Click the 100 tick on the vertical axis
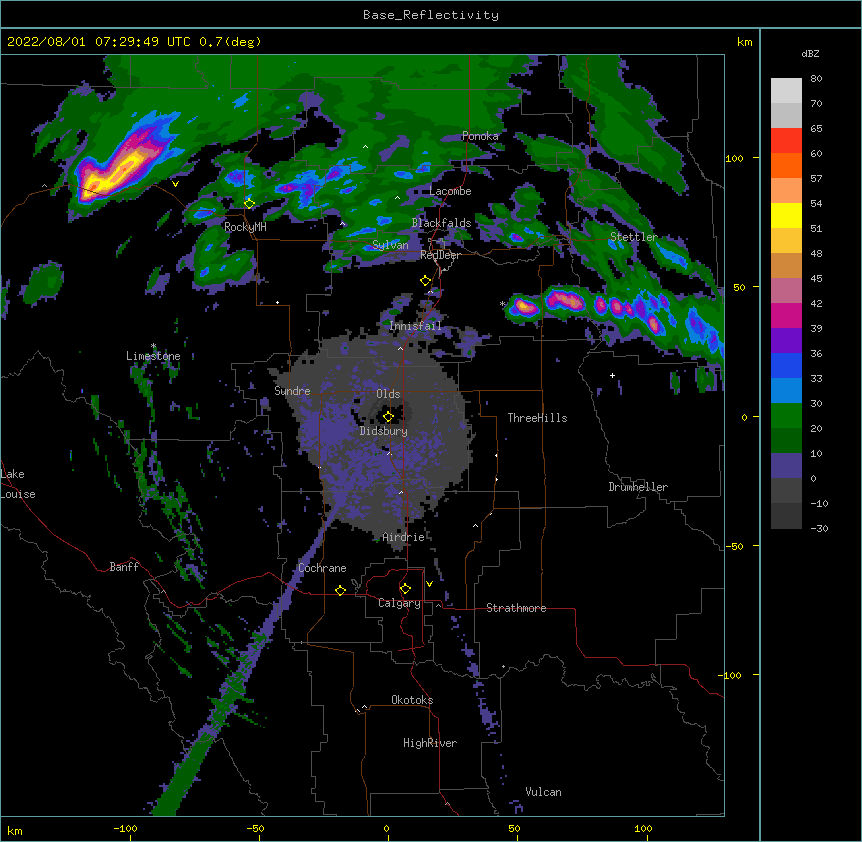 734,158
